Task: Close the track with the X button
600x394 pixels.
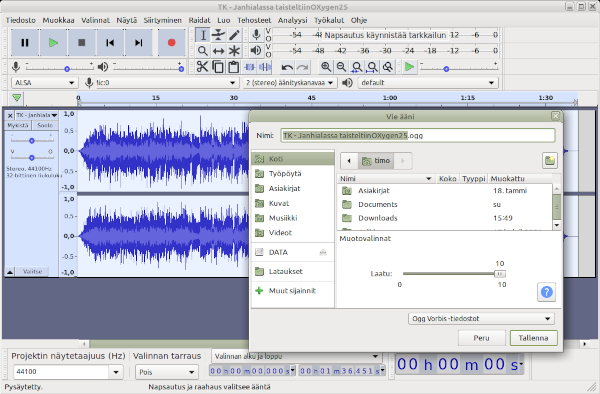Action: click(x=10, y=115)
